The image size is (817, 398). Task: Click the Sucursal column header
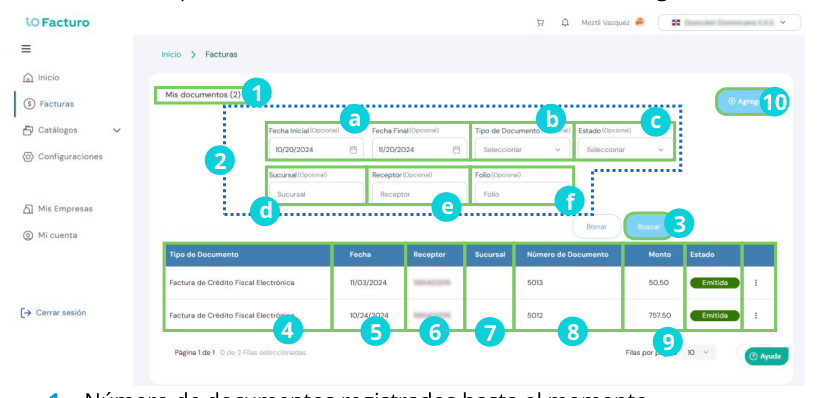pos(490,255)
